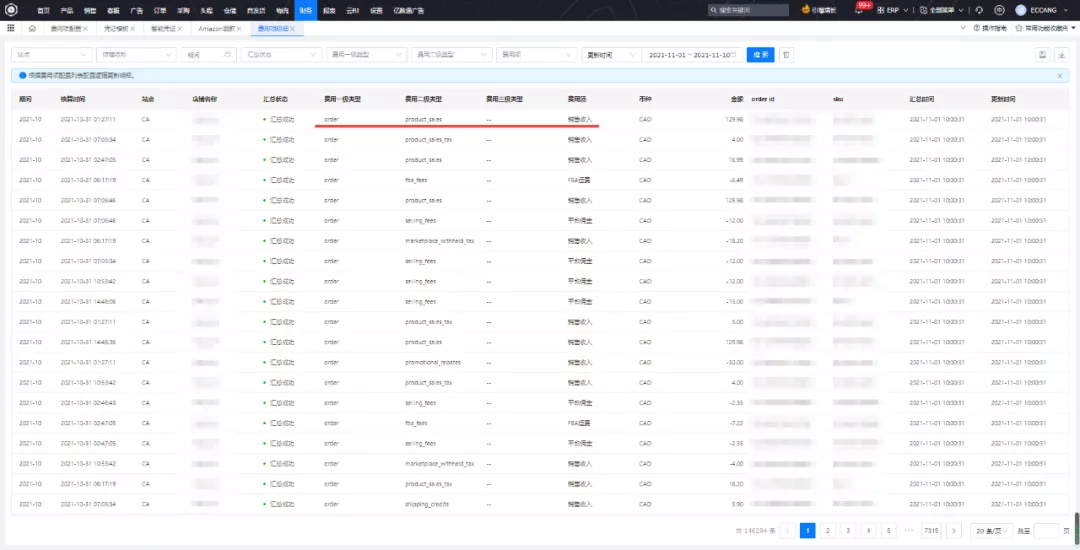Image resolution: width=1080 pixels, height=550 pixels.
Task: Open the 费用一级类型 filter dropdown
Action: (x=365, y=54)
